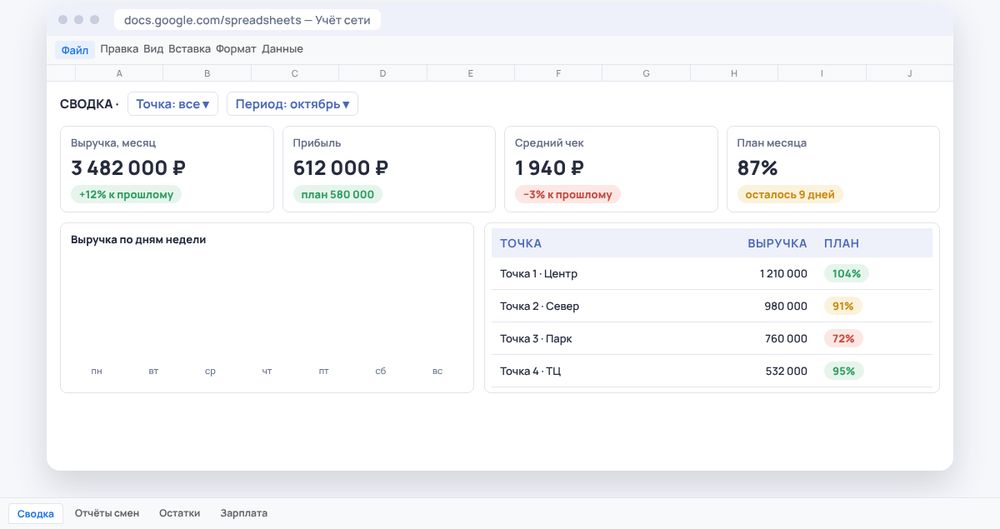Click the 91% plan badge
This screenshot has height=529, width=1000.
tap(843, 306)
